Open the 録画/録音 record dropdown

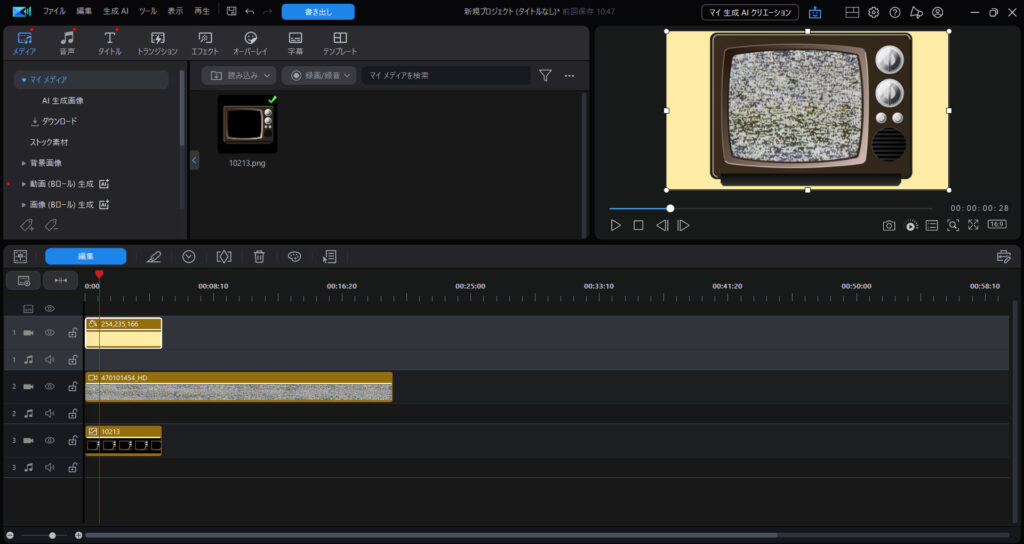(x=318, y=75)
